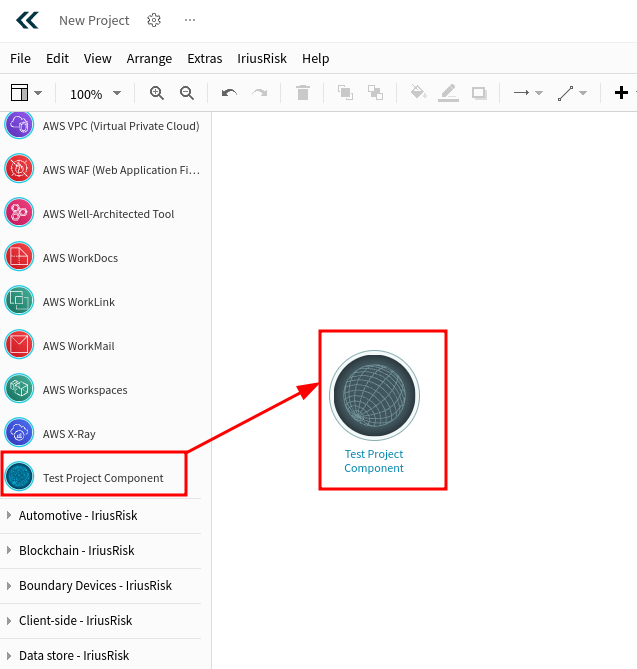Open the three-dot more options menu
The image size is (637, 669).
190,20
